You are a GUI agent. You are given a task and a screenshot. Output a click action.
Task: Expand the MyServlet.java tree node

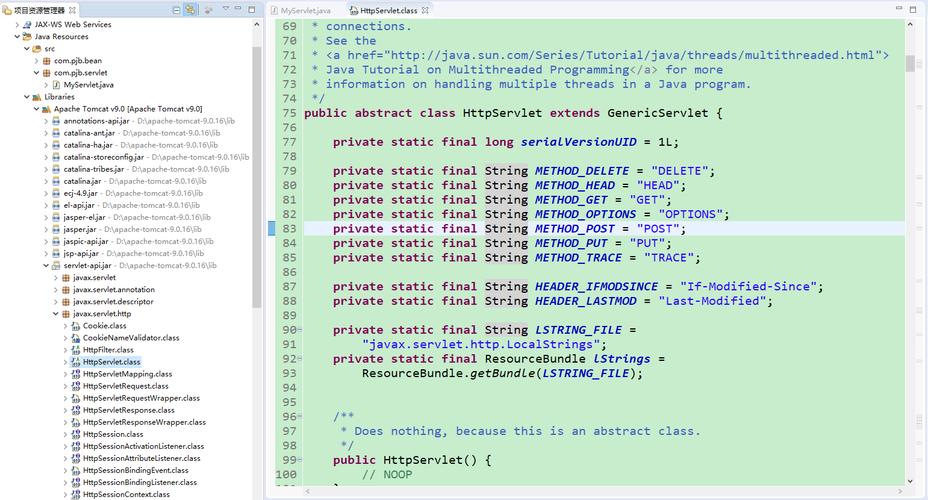(x=46, y=85)
